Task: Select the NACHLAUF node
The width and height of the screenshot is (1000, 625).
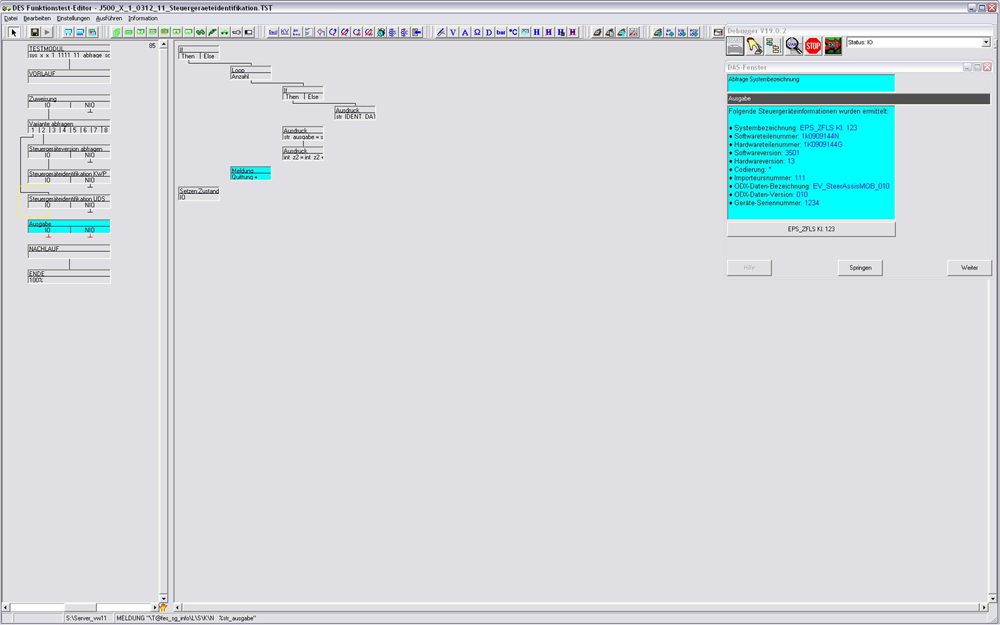Action: click(x=69, y=252)
